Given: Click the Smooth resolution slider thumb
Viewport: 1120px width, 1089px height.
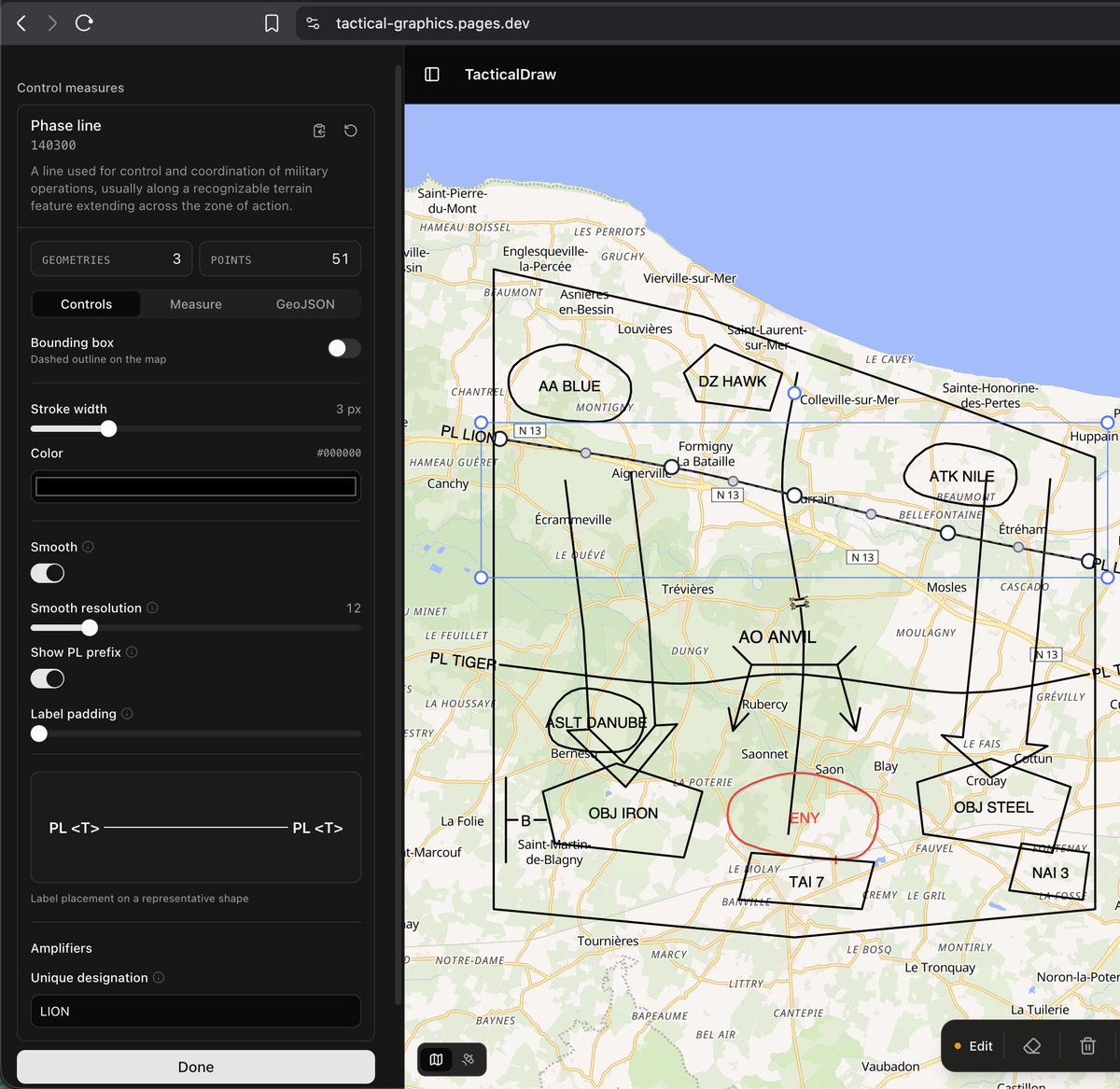Looking at the screenshot, I should coord(90,627).
